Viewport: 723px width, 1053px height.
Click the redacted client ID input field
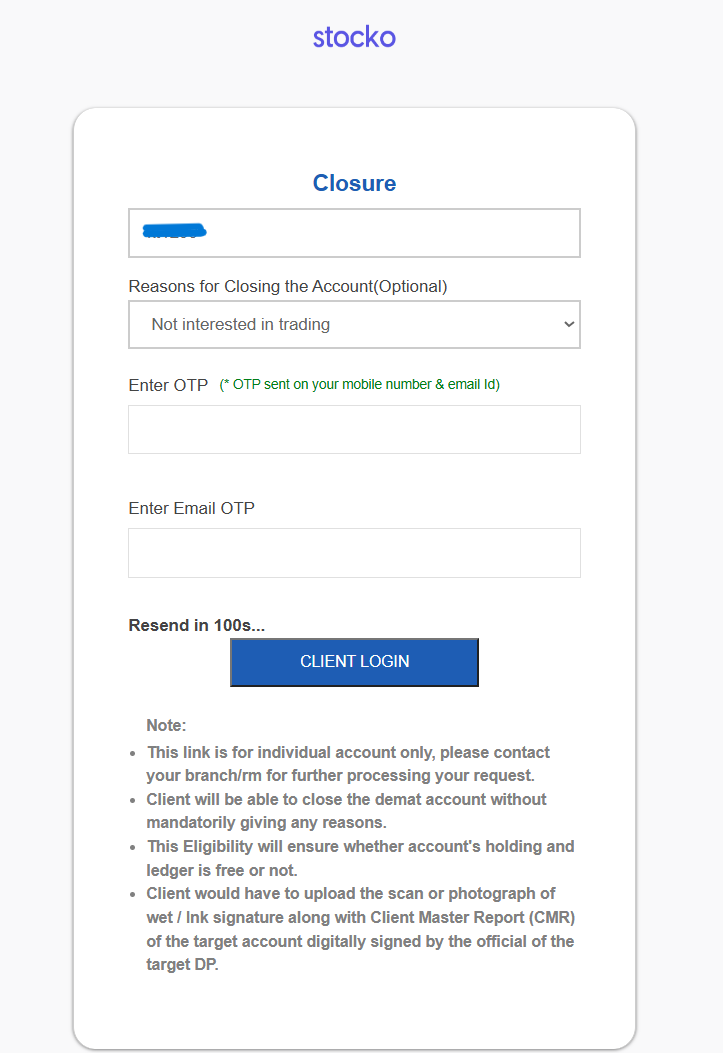[x=390, y=233]
